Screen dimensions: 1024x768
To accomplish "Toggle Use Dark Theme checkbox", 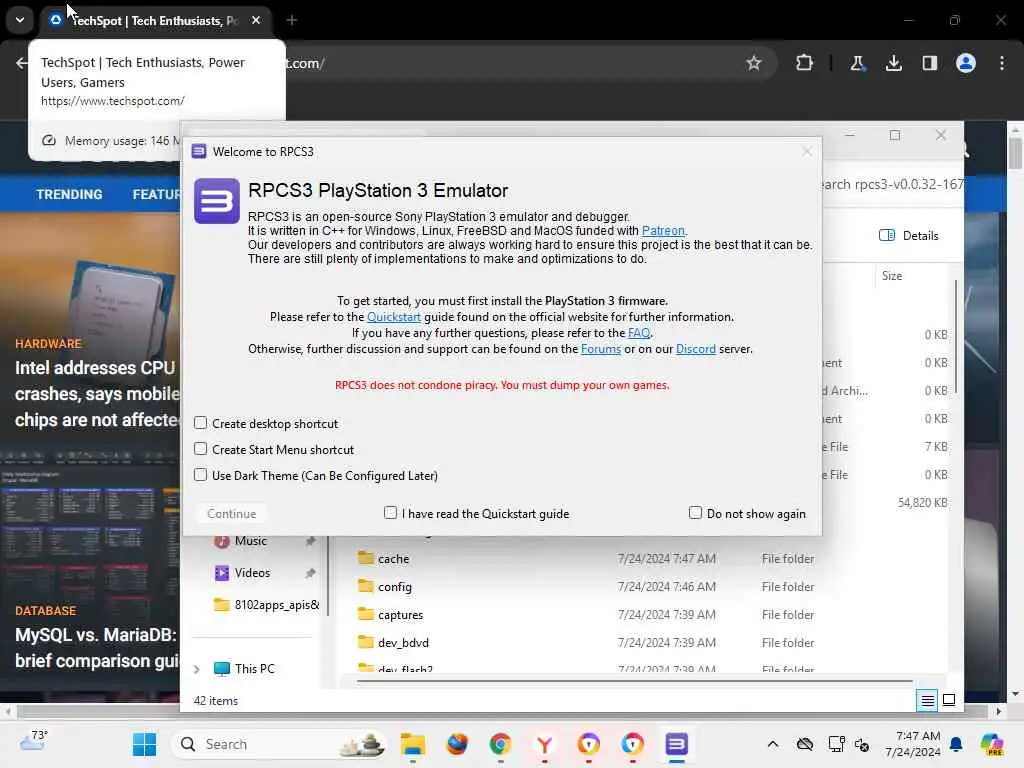I will click(200, 475).
